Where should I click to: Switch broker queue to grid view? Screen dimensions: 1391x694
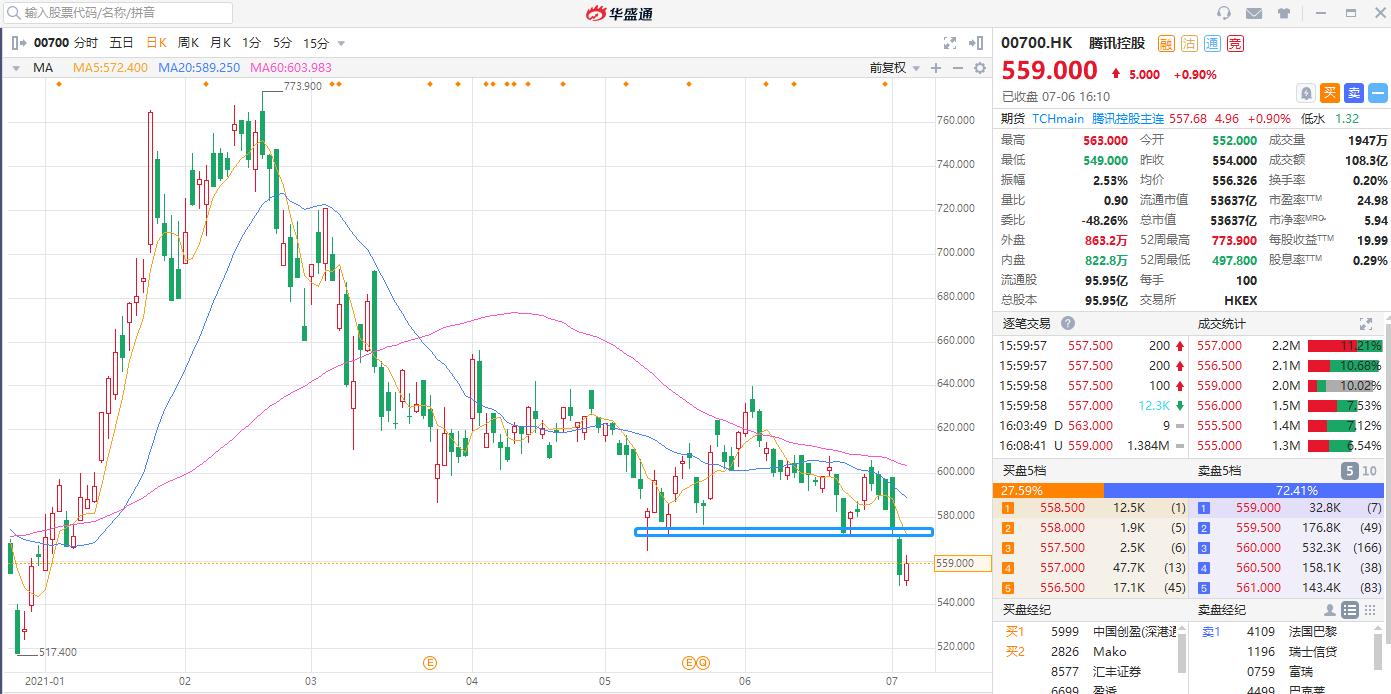(1370, 610)
